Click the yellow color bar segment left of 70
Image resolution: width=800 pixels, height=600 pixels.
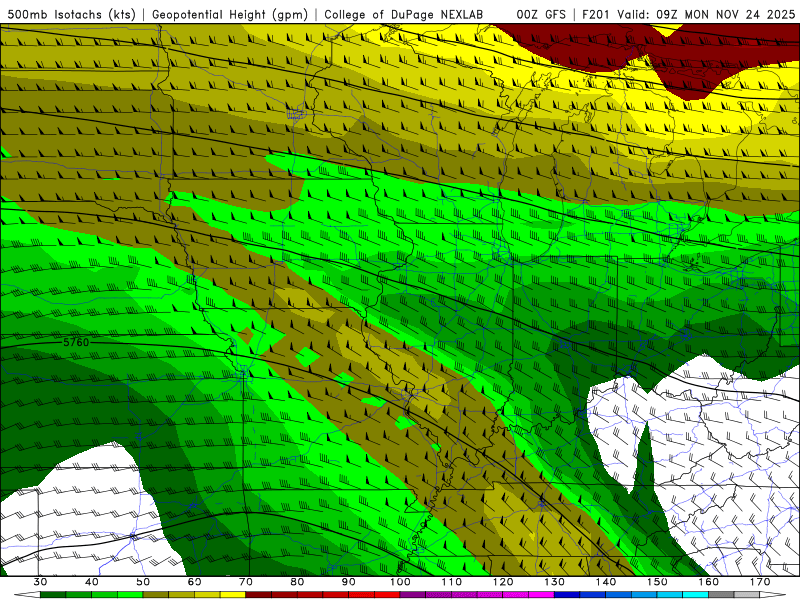pos(233,595)
